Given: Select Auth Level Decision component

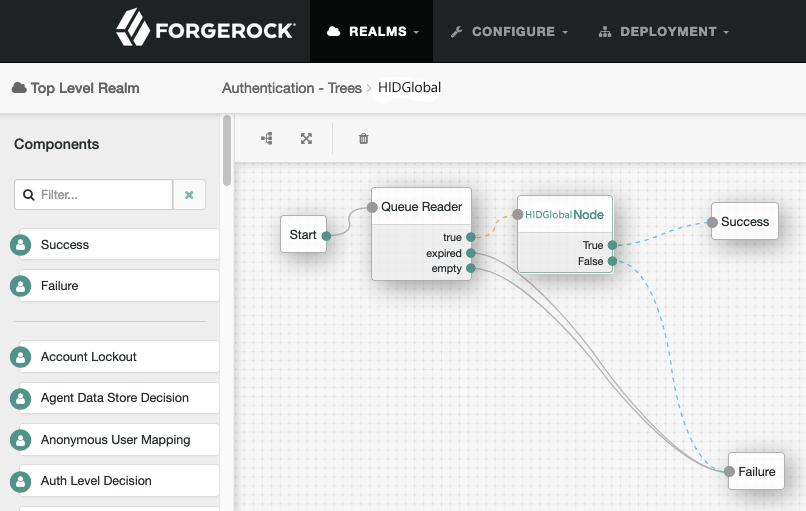Looking at the screenshot, I should click(119, 481).
